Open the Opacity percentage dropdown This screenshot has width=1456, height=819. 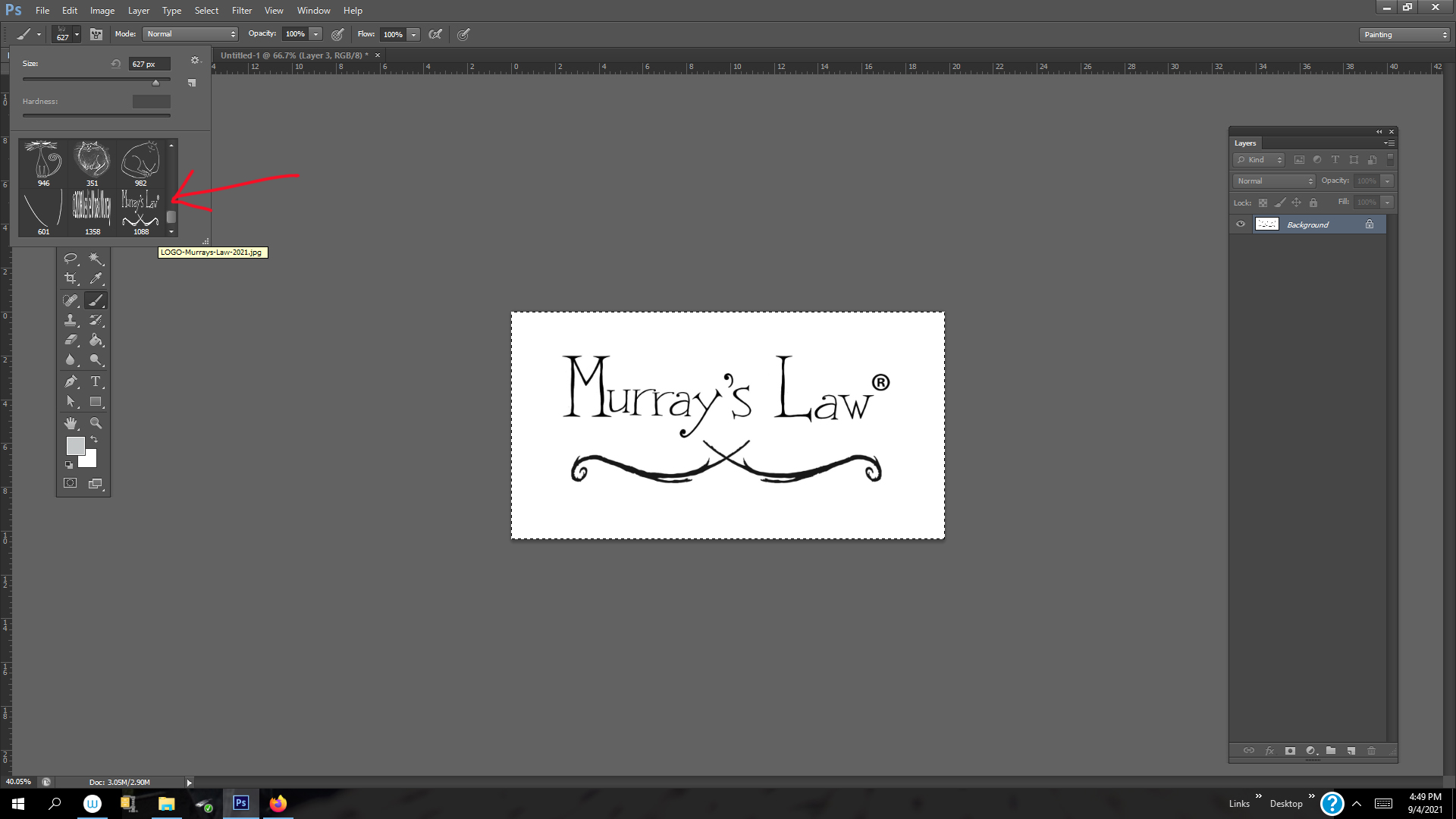click(315, 34)
